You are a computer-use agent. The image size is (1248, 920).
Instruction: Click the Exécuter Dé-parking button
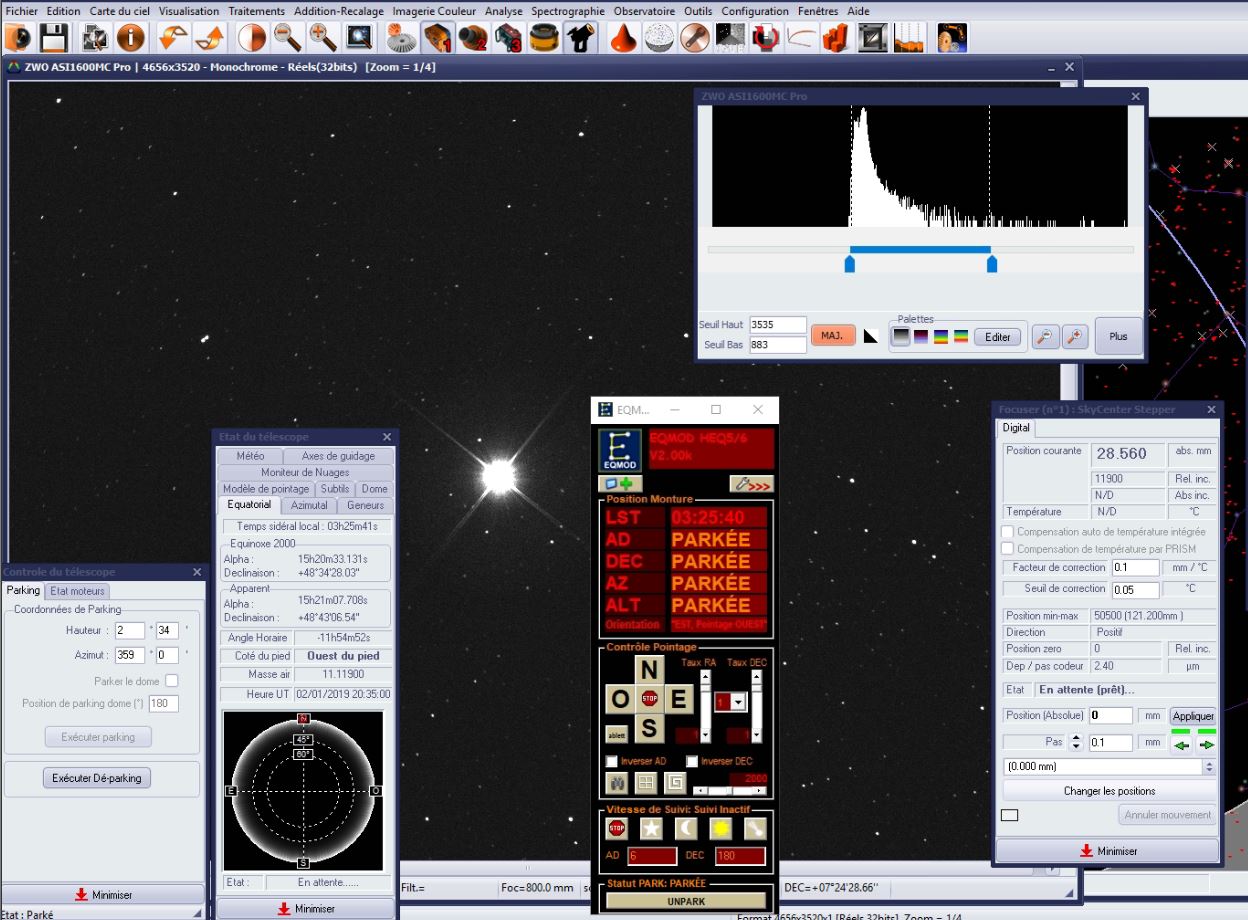tap(97, 778)
